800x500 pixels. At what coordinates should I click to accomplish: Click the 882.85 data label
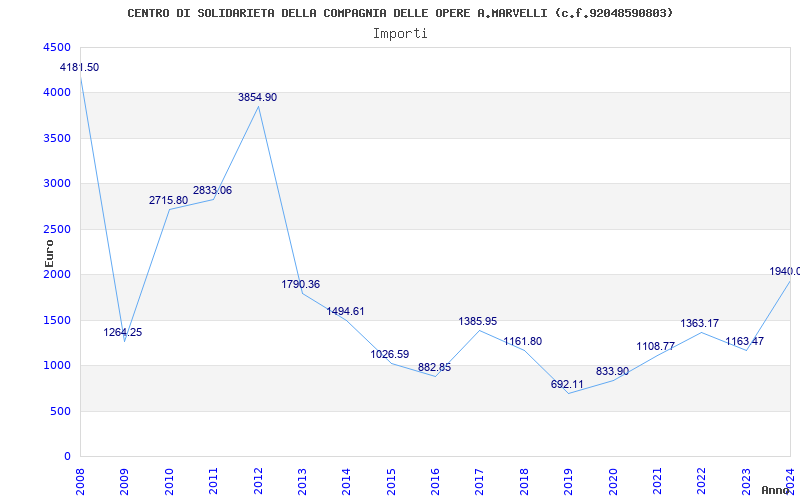(x=435, y=367)
